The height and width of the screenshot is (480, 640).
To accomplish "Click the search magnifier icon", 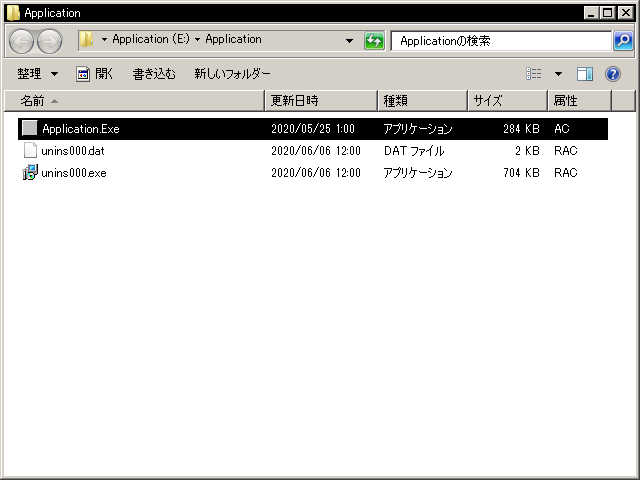I will (x=623, y=41).
